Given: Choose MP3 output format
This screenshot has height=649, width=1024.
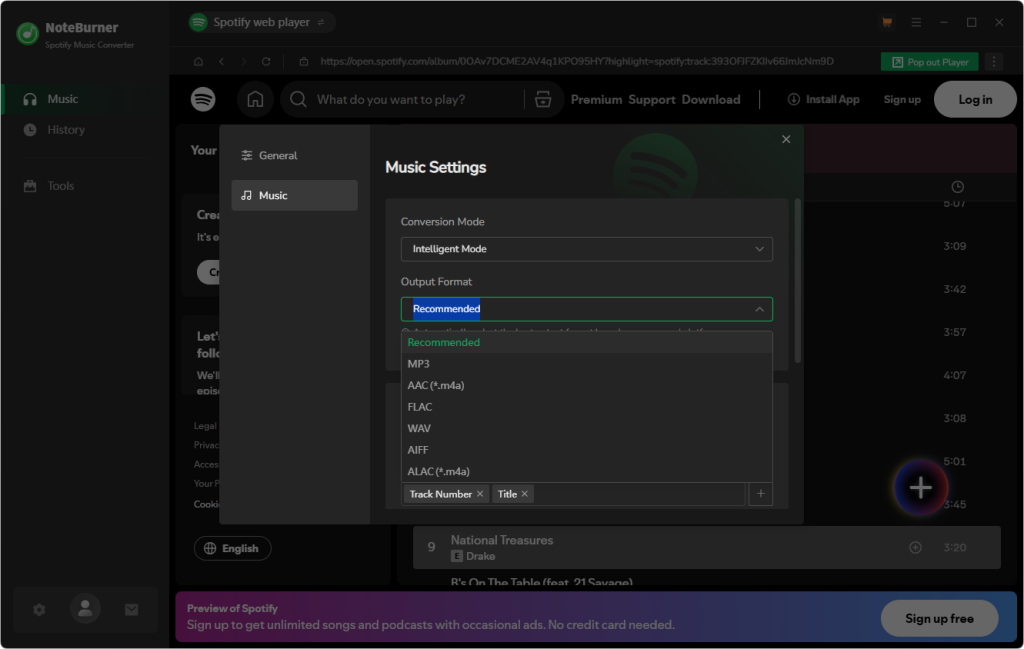Looking at the screenshot, I should tap(586, 364).
